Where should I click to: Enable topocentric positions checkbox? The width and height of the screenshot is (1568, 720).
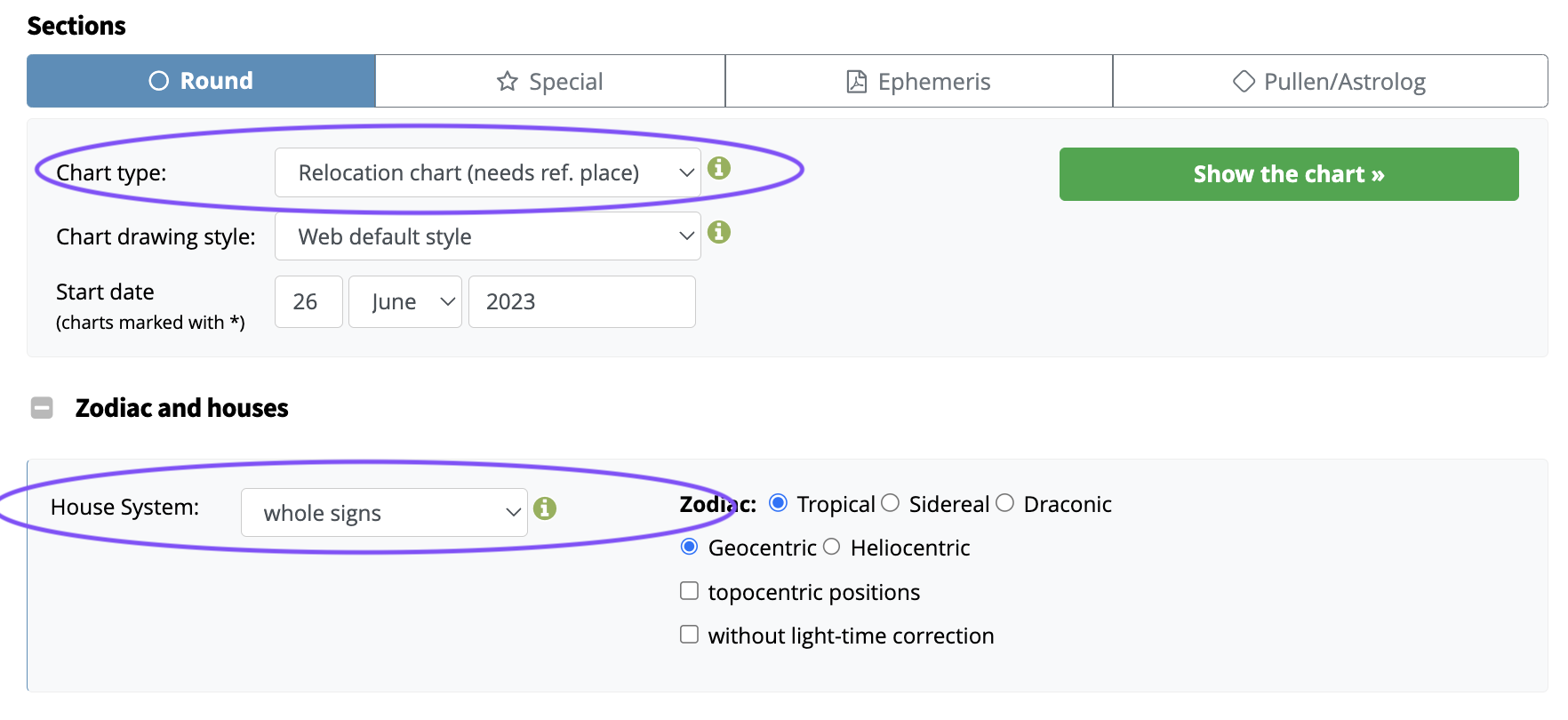click(x=689, y=591)
